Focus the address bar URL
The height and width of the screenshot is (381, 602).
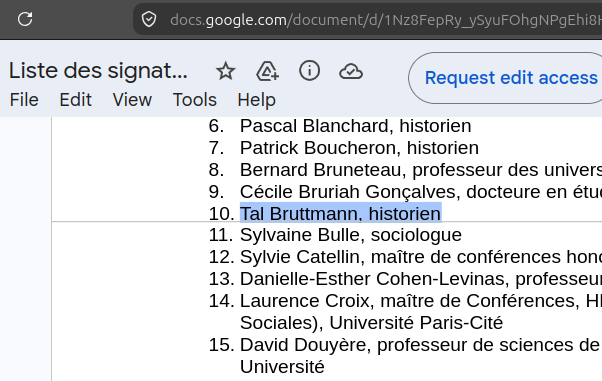pos(385,20)
